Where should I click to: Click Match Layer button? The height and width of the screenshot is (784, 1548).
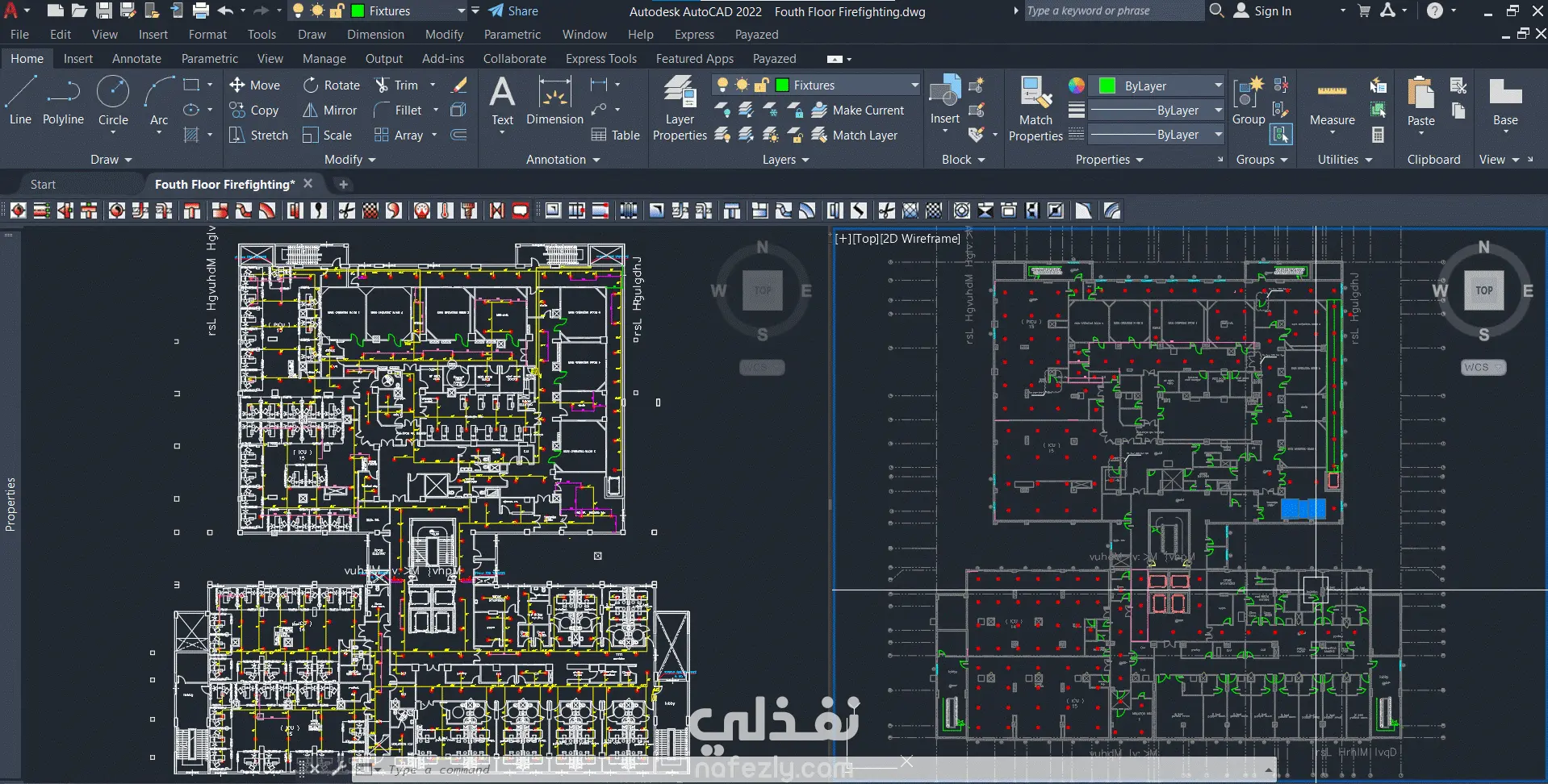point(854,135)
